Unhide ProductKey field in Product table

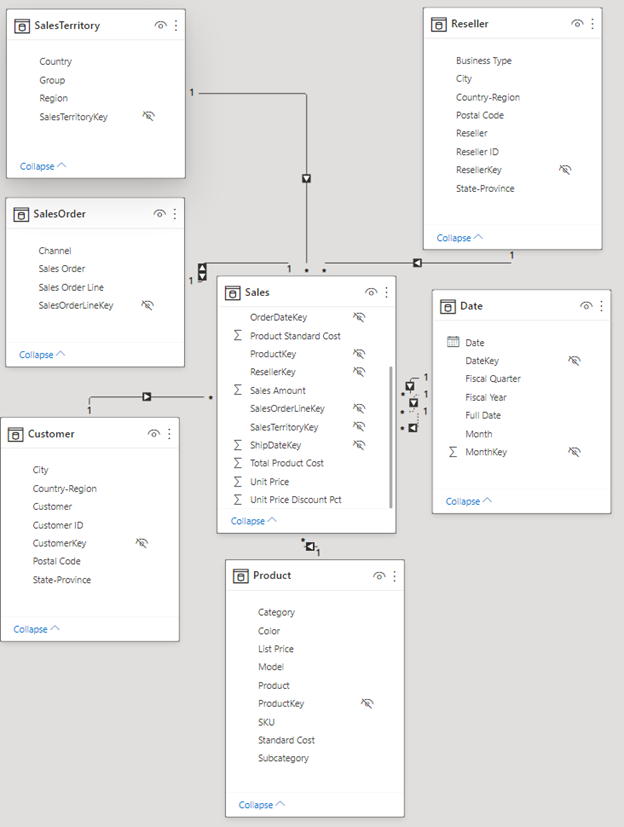(367, 703)
